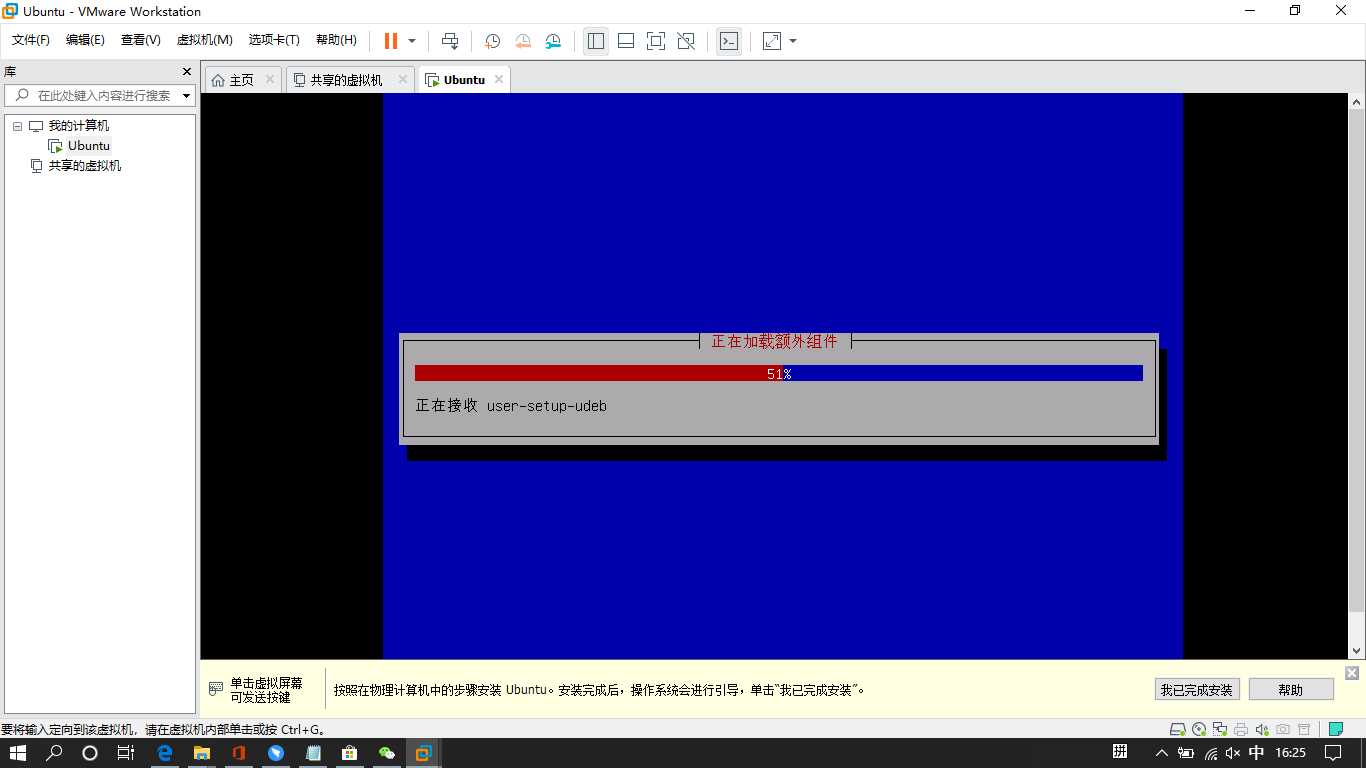Click the keyboard icon in the hint bar
The height and width of the screenshot is (768, 1366).
point(216,689)
